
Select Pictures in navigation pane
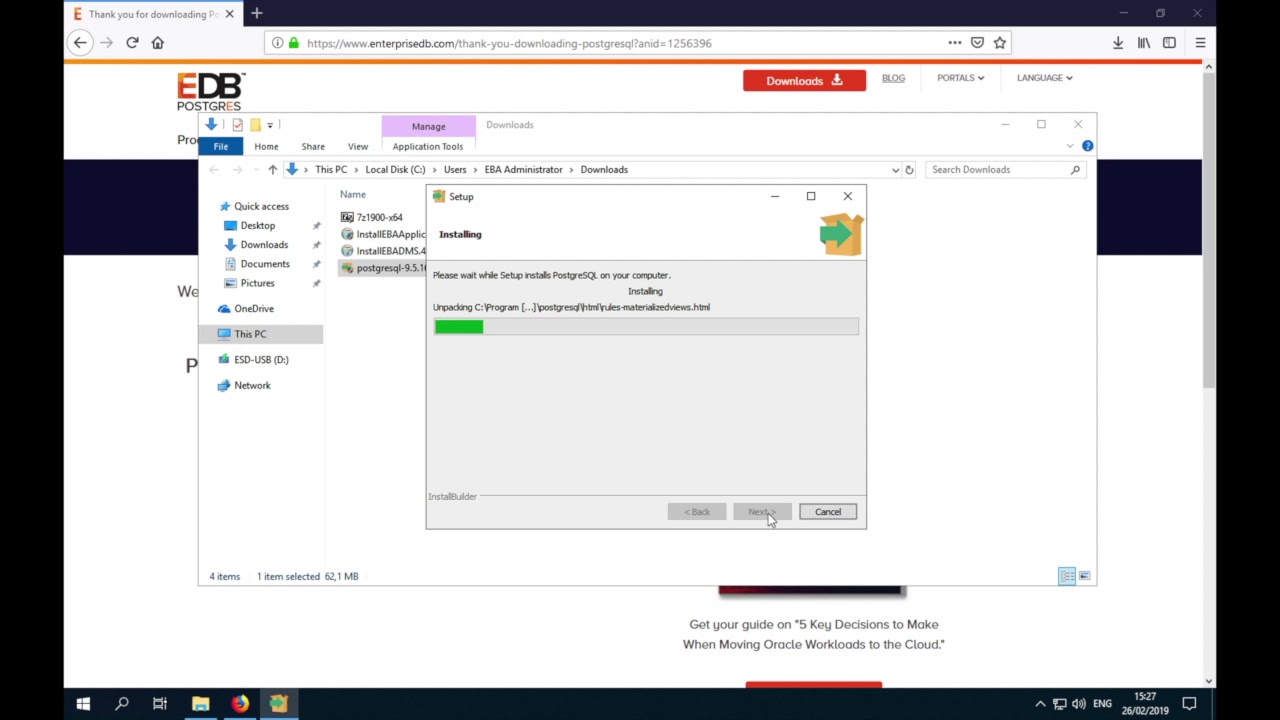click(257, 283)
